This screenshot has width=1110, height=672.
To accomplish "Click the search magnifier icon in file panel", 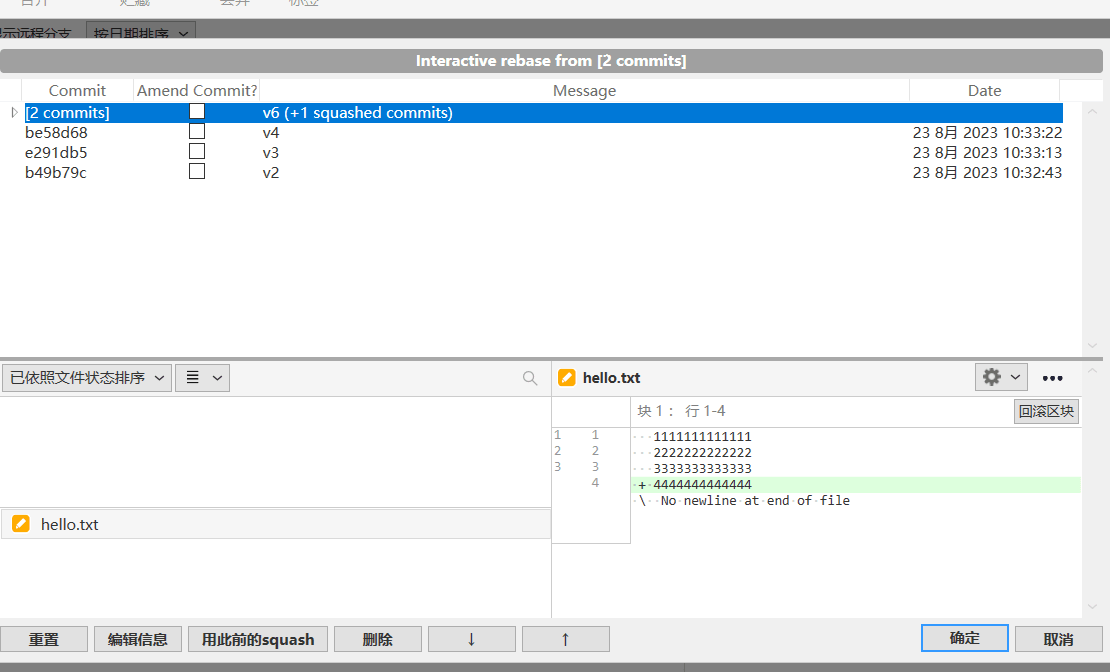I will (x=530, y=378).
